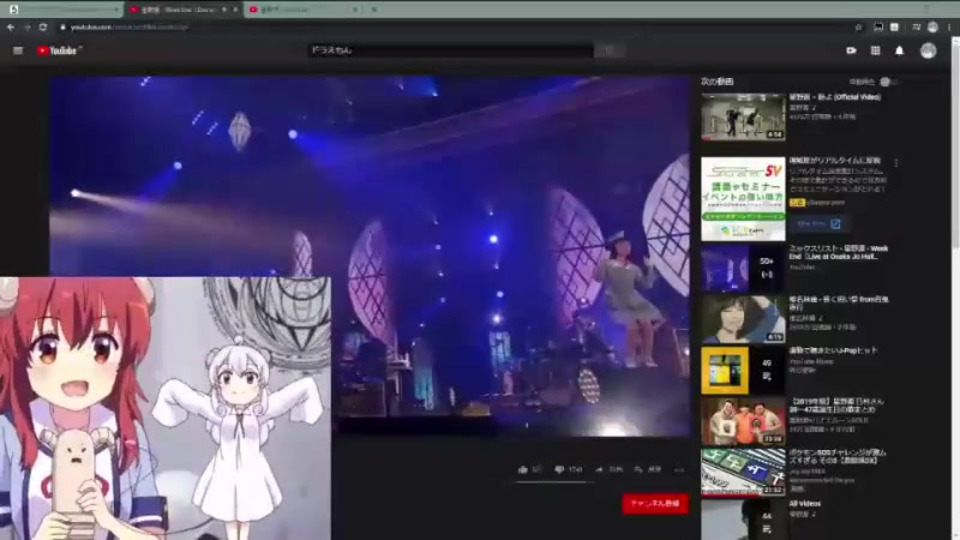Click the red channel subscribe button
Viewport: 960px width, 540px height.
[655, 503]
